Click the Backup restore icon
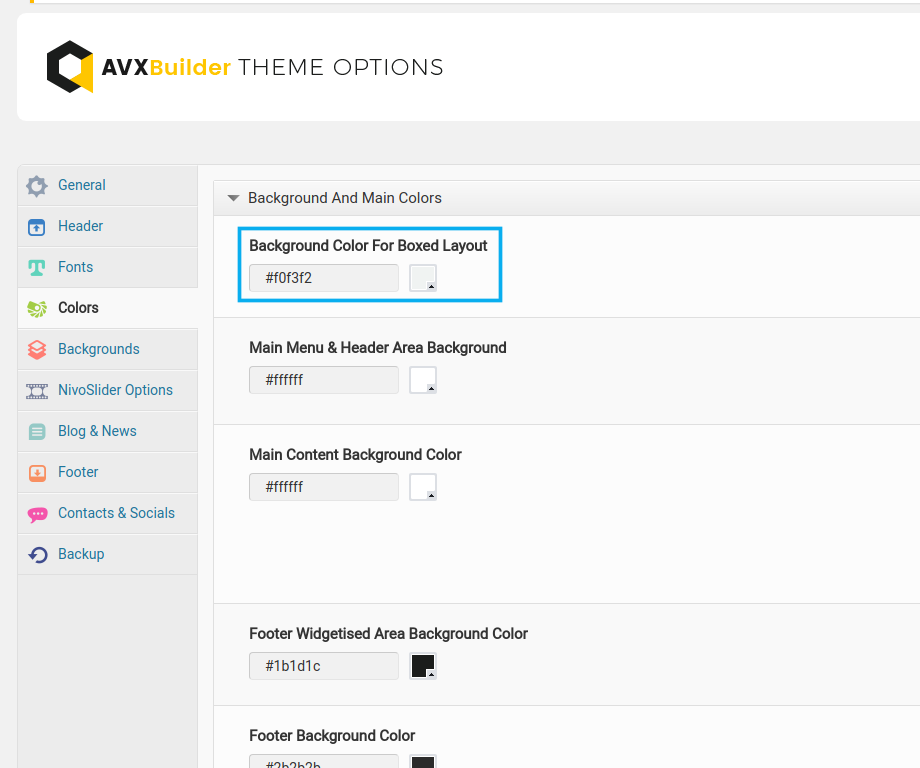 37,555
